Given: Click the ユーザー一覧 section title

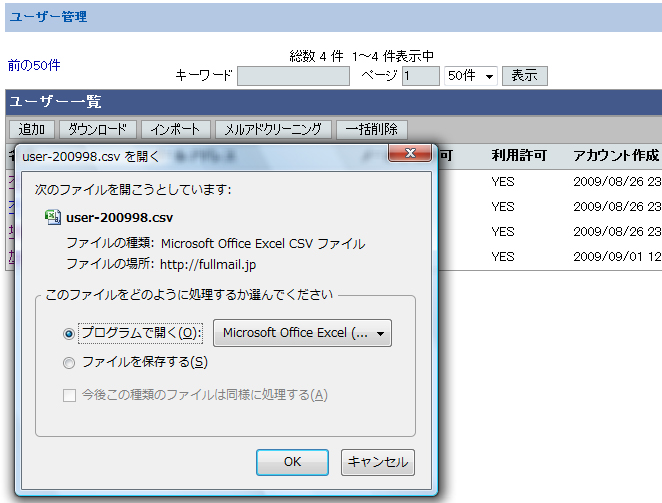Looking at the screenshot, I should point(55,102).
